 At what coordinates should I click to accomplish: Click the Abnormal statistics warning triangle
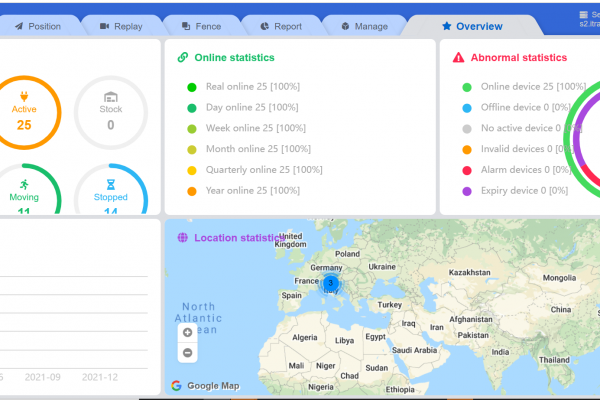[458, 57]
